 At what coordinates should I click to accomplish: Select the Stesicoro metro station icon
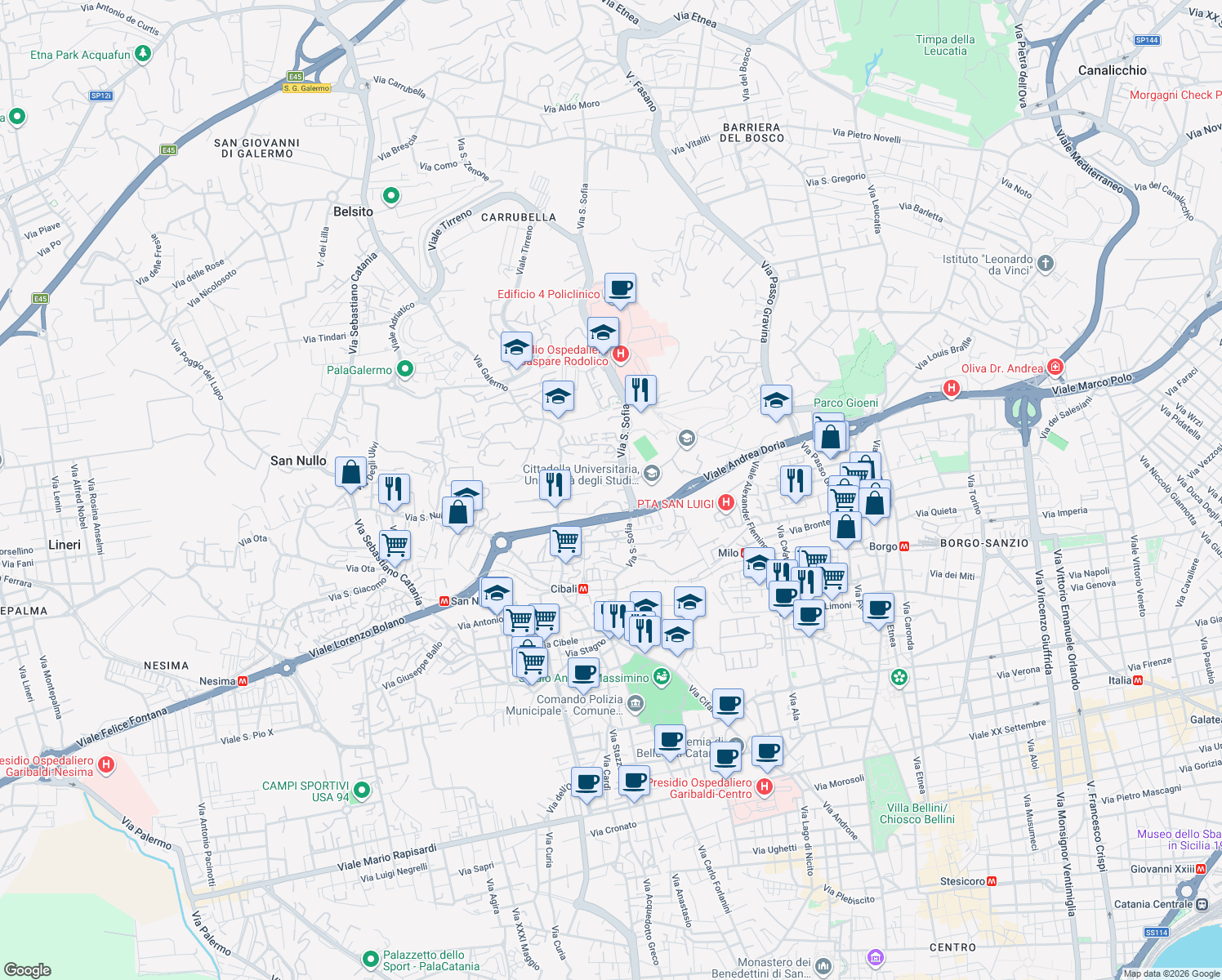(992, 881)
